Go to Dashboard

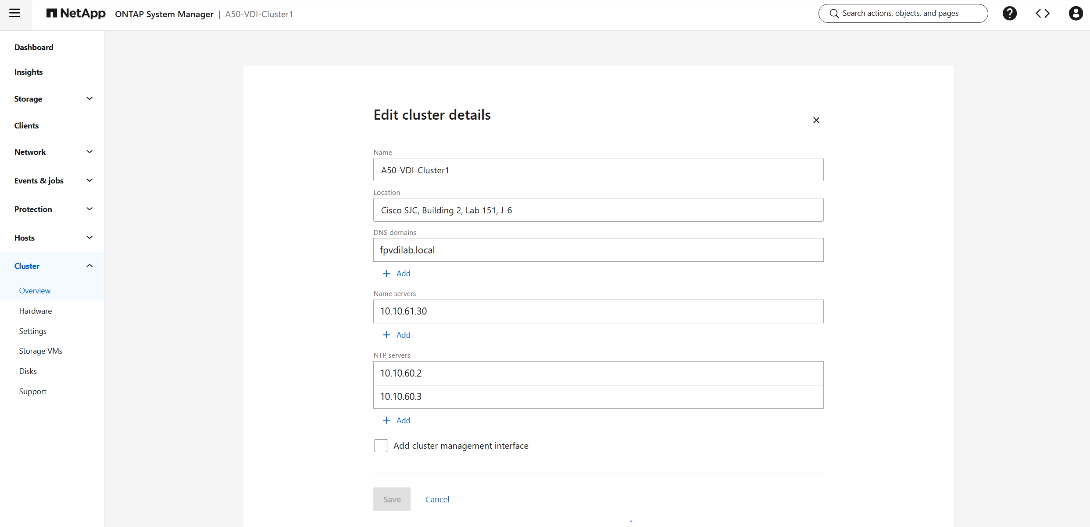33,47
